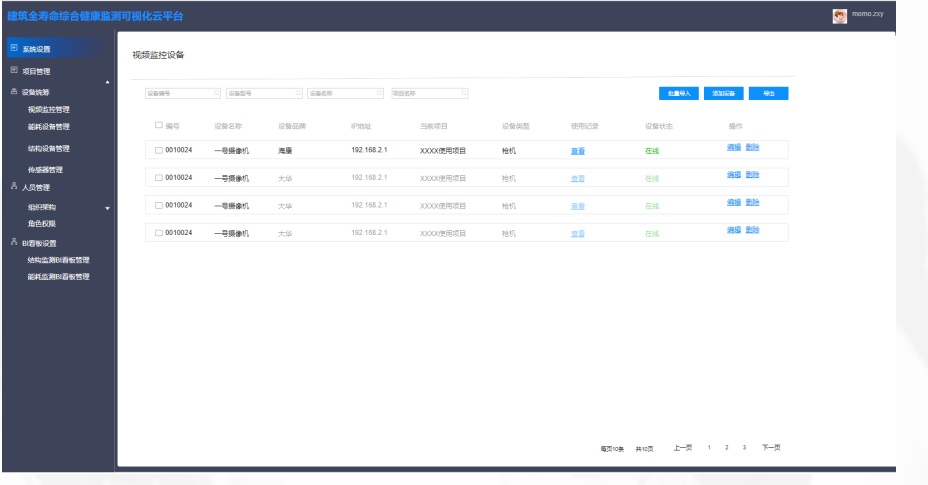Focus the 设备编号 search field
Image resolution: width=928 pixels, height=485 pixels.
[x=183, y=94]
